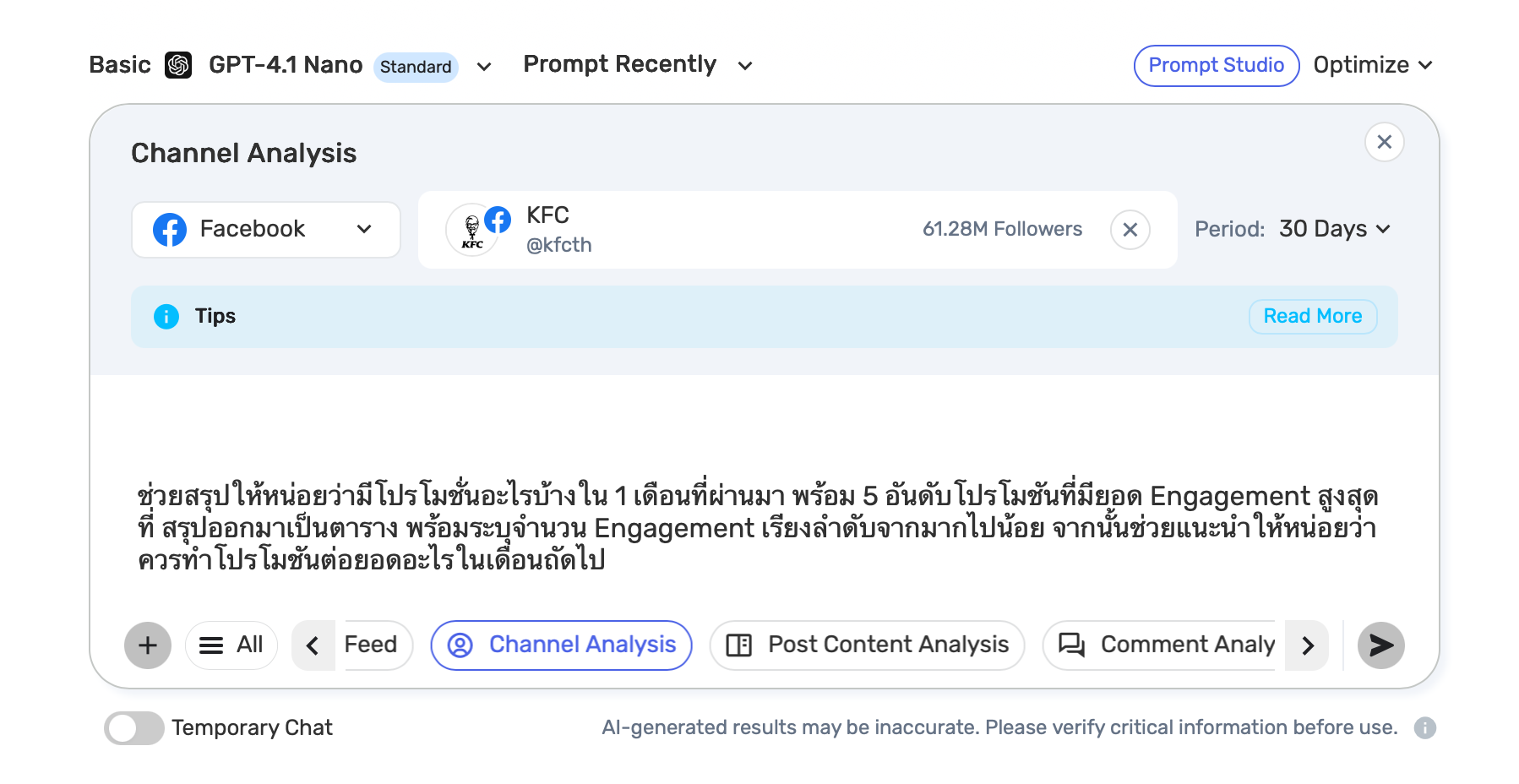
Task: Click the KFC page avatar
Action: point(472,230)
